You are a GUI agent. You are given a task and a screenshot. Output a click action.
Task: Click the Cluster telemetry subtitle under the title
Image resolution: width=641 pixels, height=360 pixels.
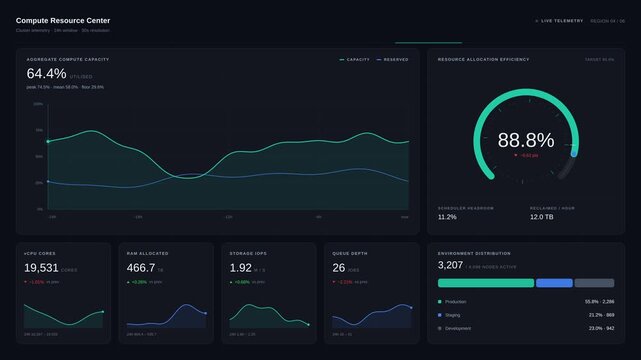[63, 30]
